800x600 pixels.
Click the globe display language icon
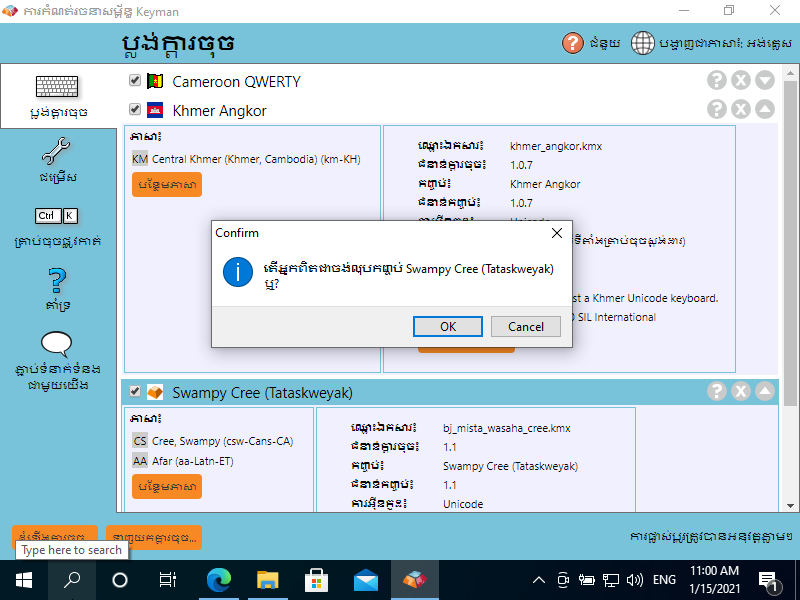click(x=642, y=43)
